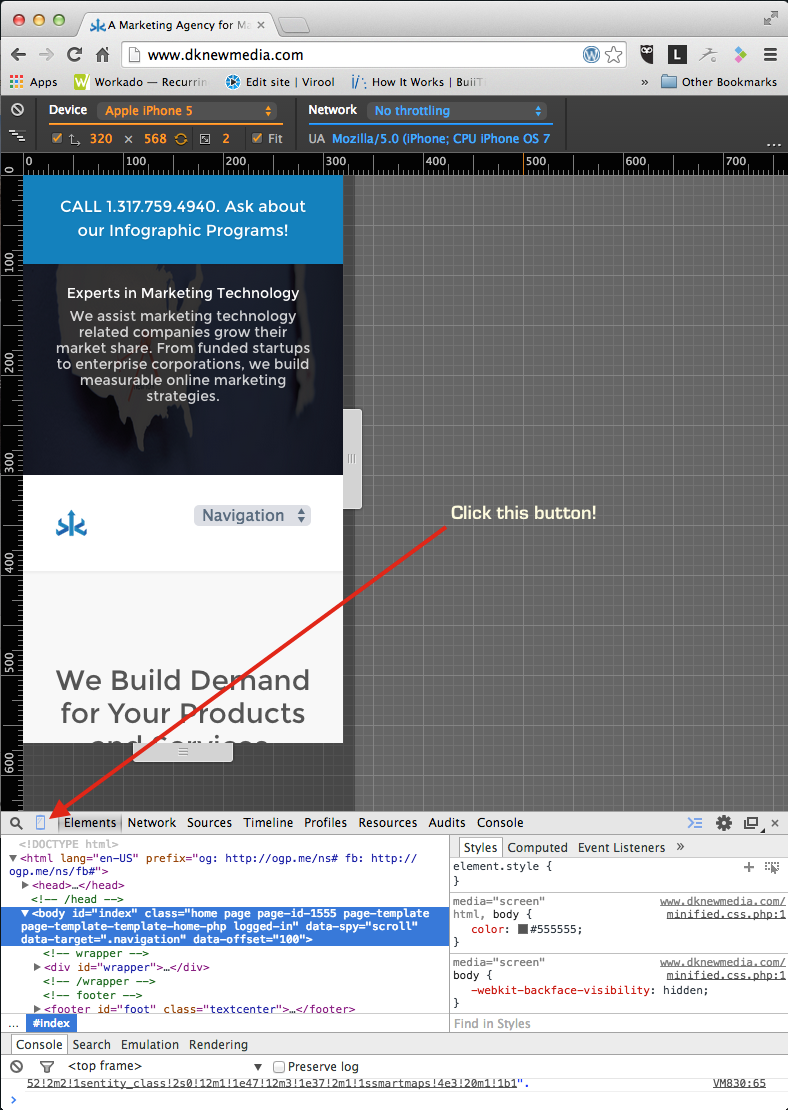This screenshot has height=1110, width=788.
Task: Open Workado bookmark
Action: tap(141, 82)
